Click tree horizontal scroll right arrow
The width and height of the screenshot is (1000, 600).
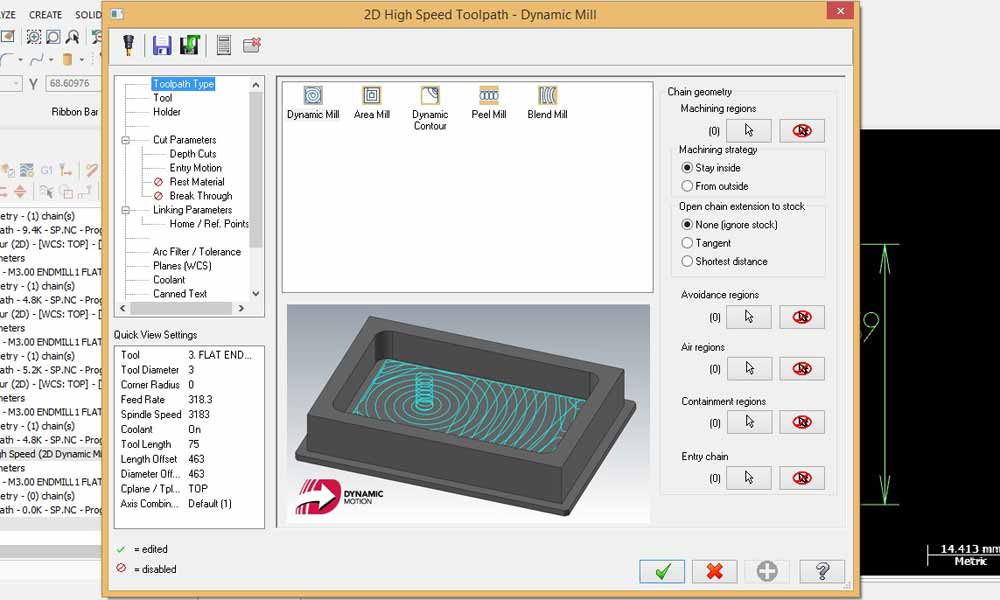click(x=241, y=308)
